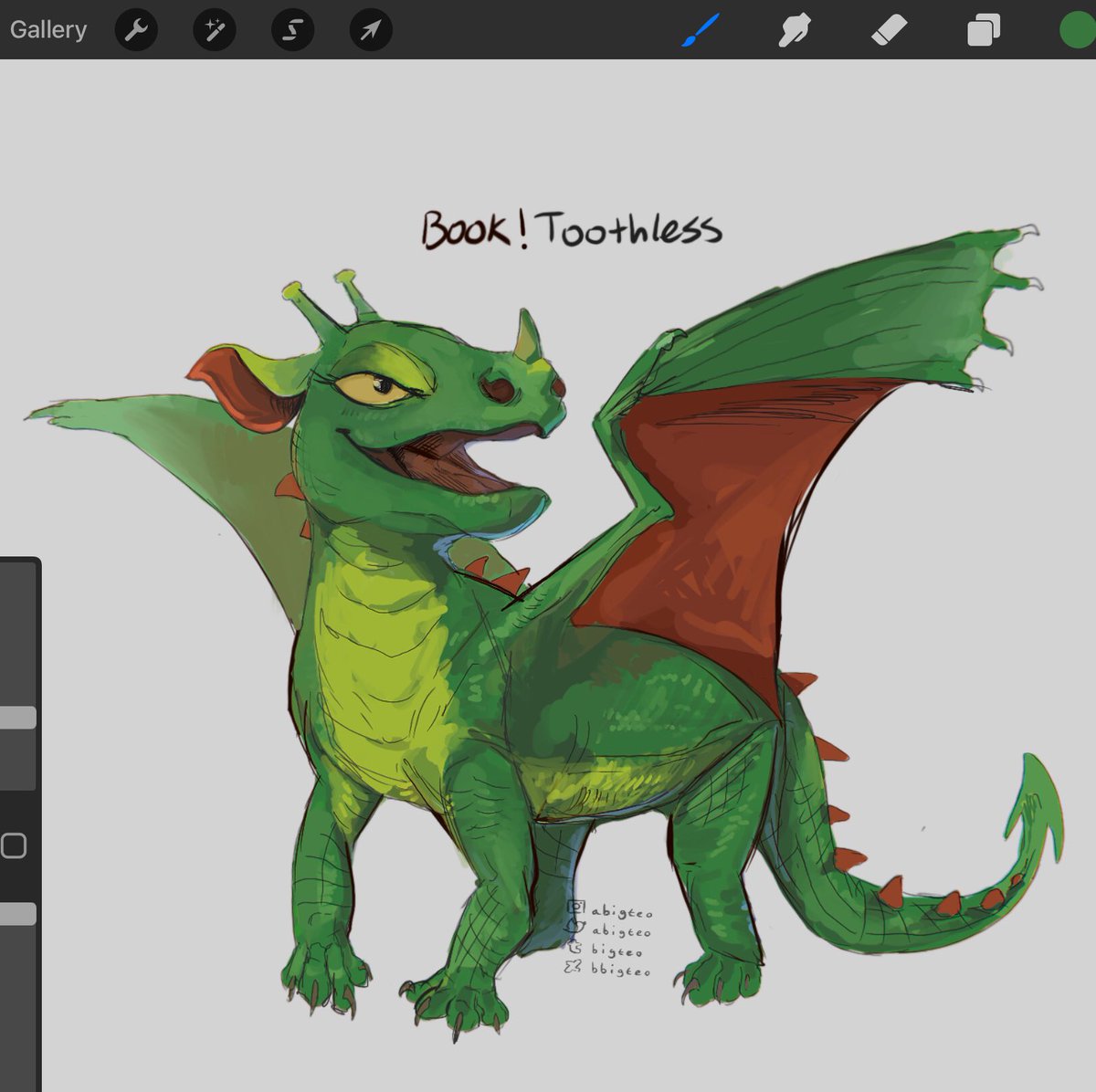Click the dragon's arrow-shaped tail tip
Viewport: 1096px width, 1092px height.
click(1037, 808)
